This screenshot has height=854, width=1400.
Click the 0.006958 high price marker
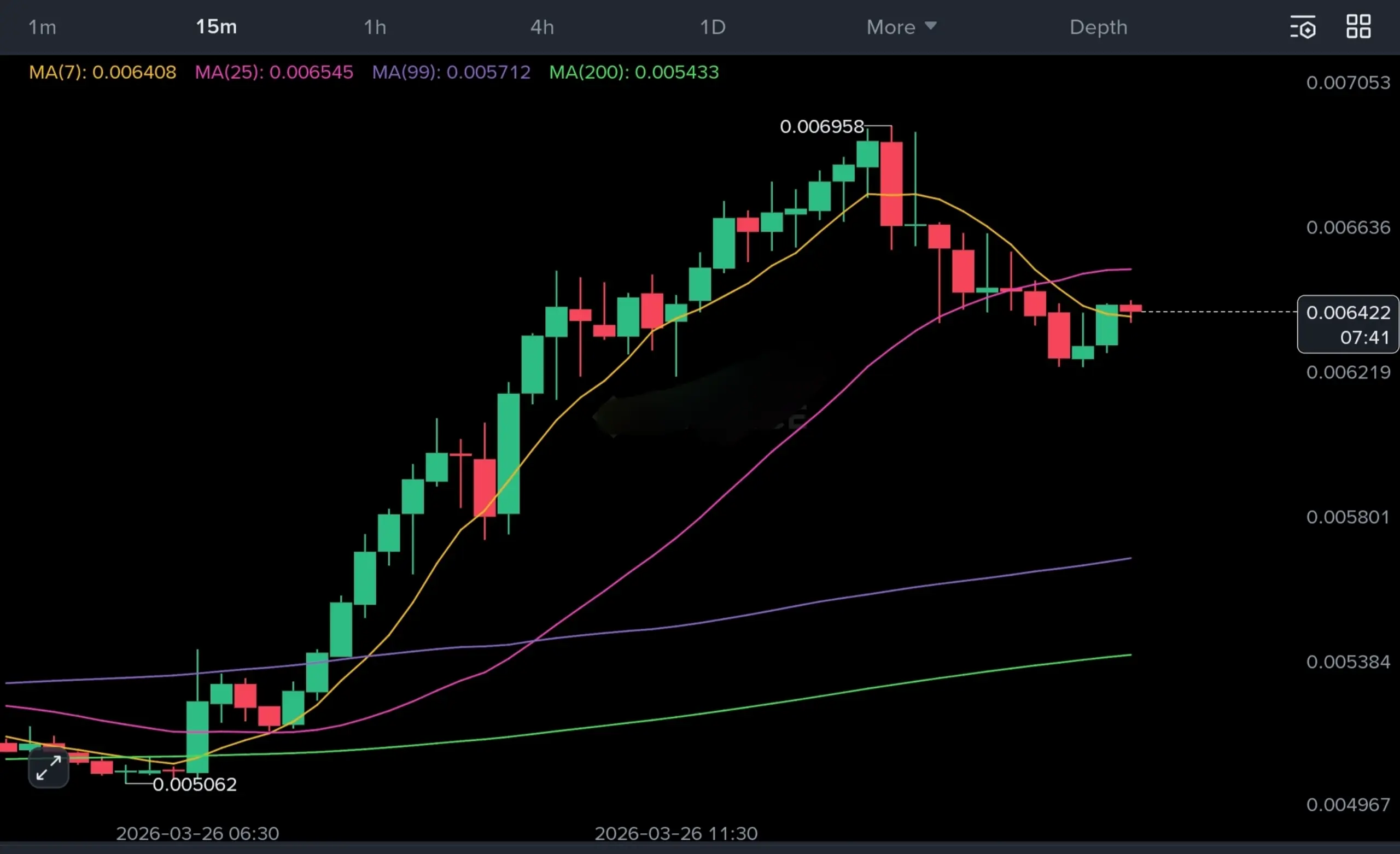tap(821, 126)
